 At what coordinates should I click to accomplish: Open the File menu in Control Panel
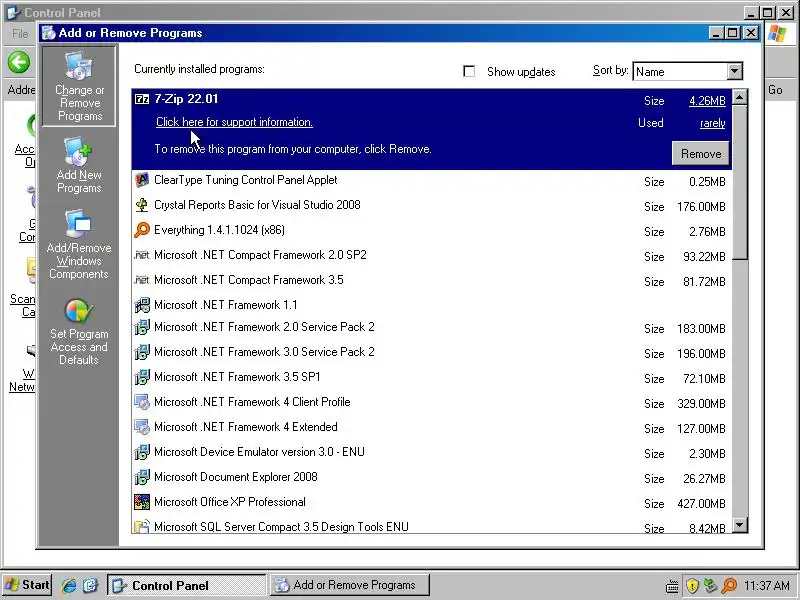(20, 34)
